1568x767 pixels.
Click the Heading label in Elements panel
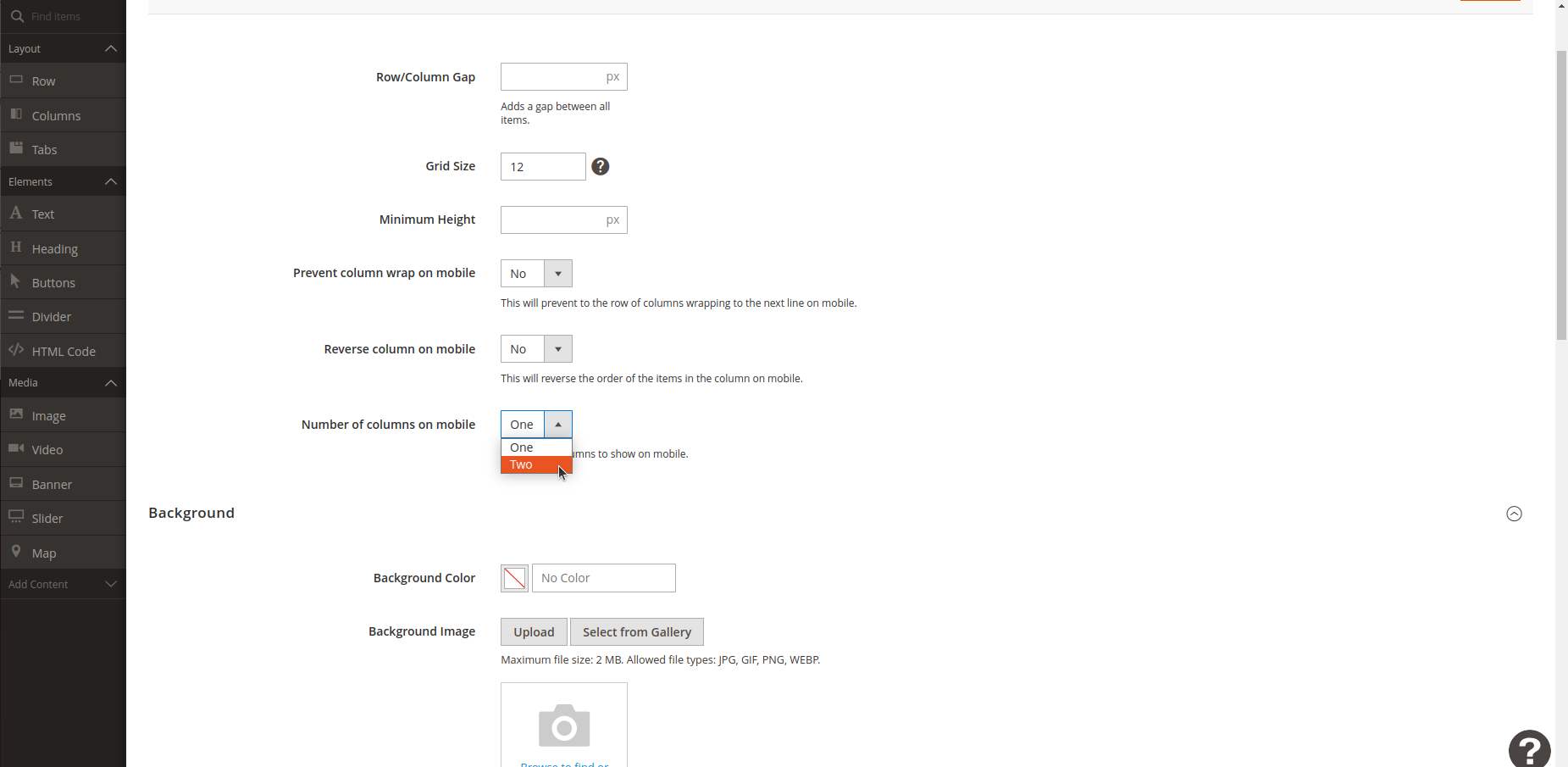55,248
